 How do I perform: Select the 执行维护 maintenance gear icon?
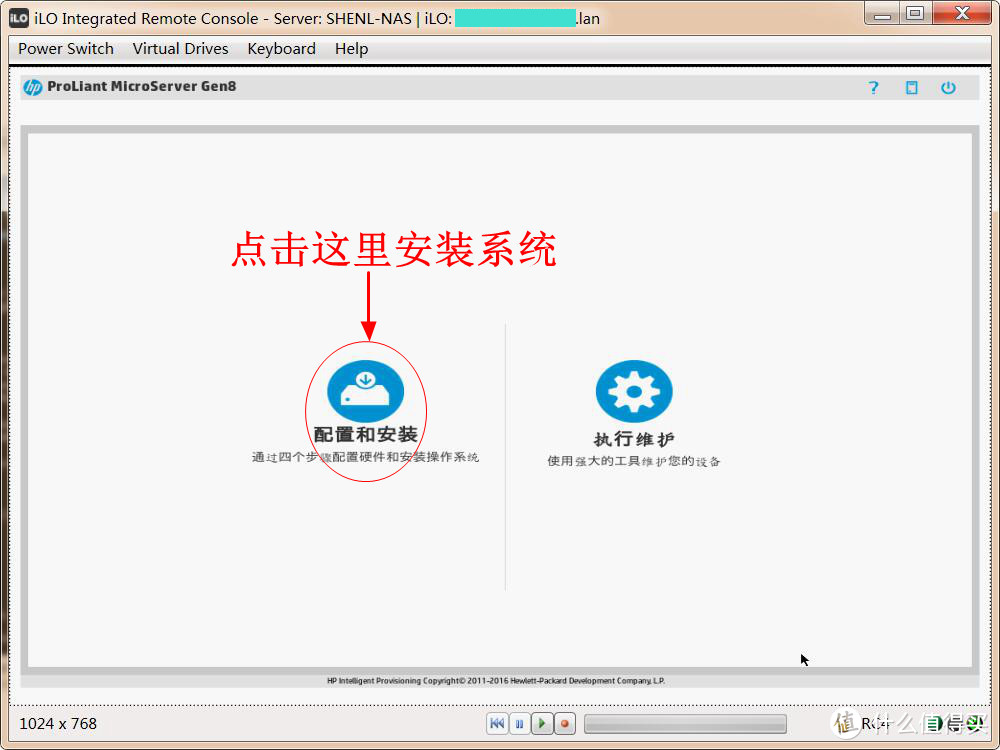click(634, 391)
